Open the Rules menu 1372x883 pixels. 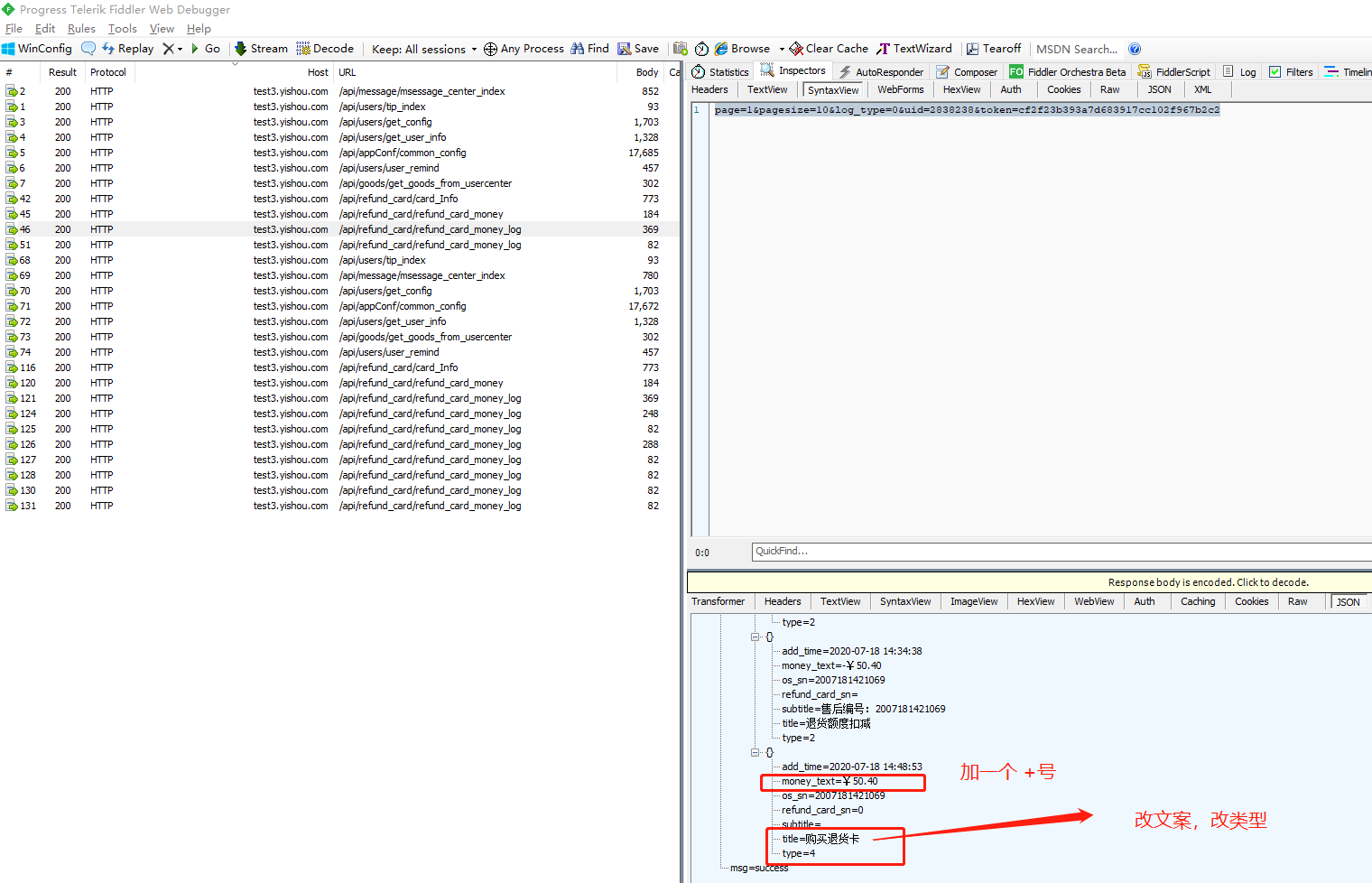81,29
